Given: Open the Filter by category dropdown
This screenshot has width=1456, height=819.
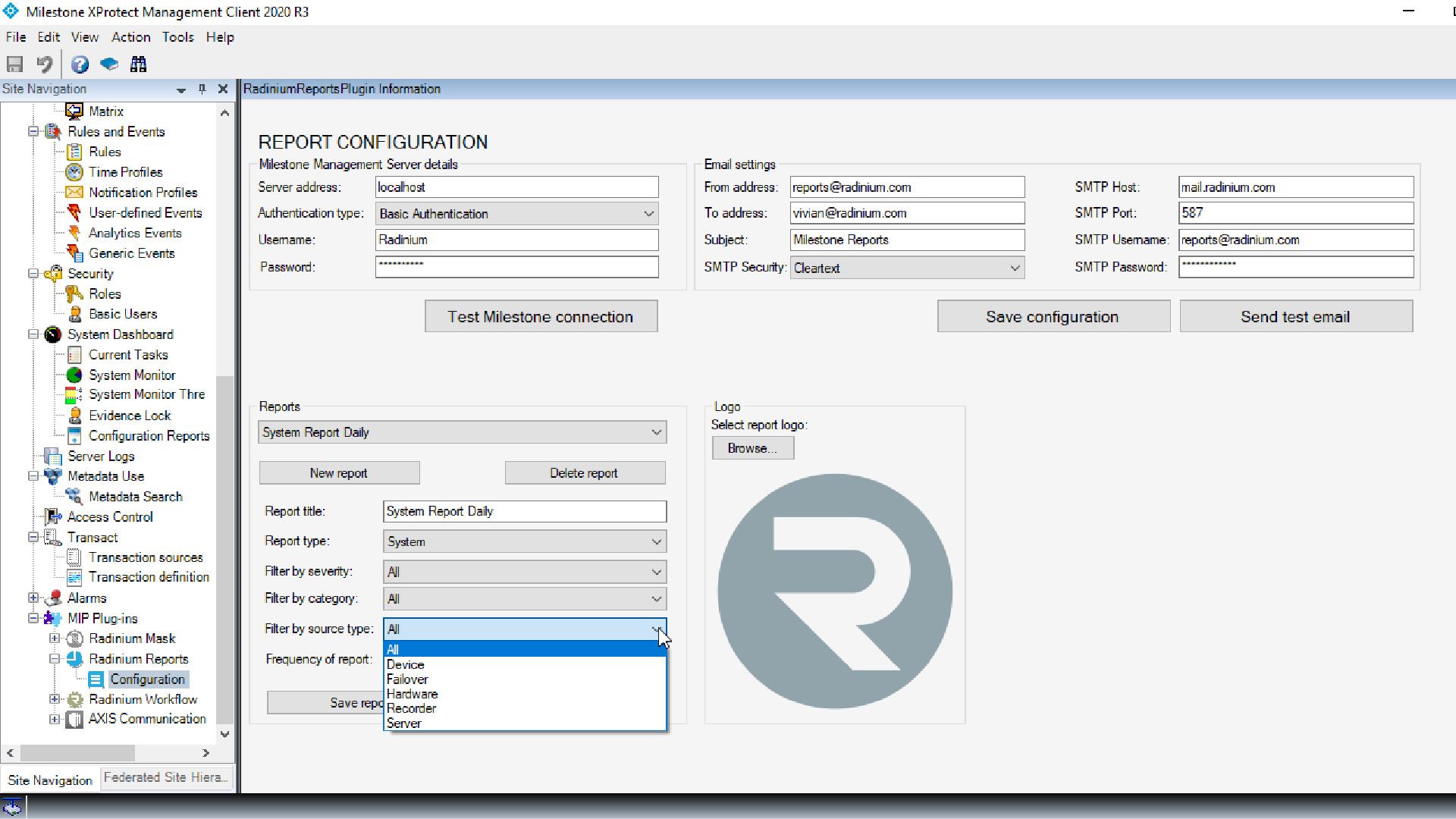Looking at the screenshot, I should 525,599.
